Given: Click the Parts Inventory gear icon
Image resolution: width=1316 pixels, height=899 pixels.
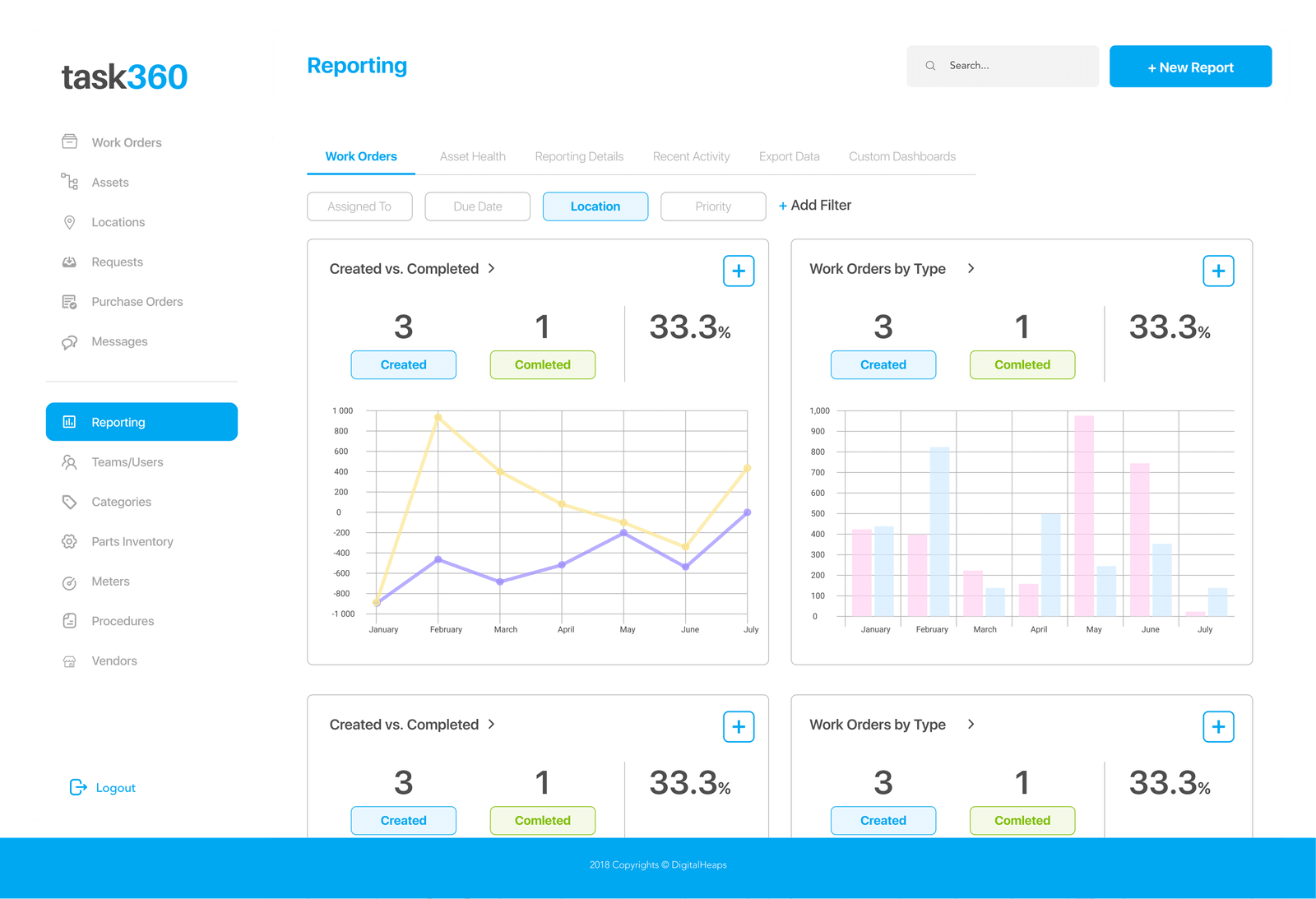Looking at the screenshot, I should tap(70, 541).
